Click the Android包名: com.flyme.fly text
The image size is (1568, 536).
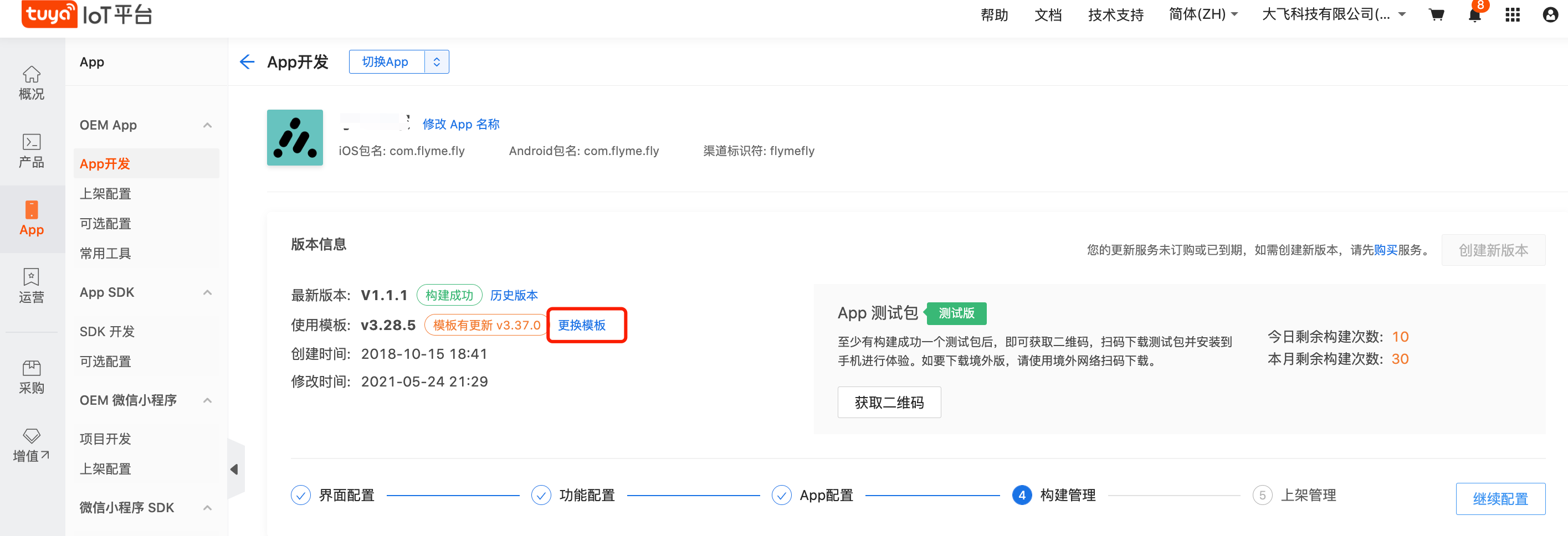584,151
